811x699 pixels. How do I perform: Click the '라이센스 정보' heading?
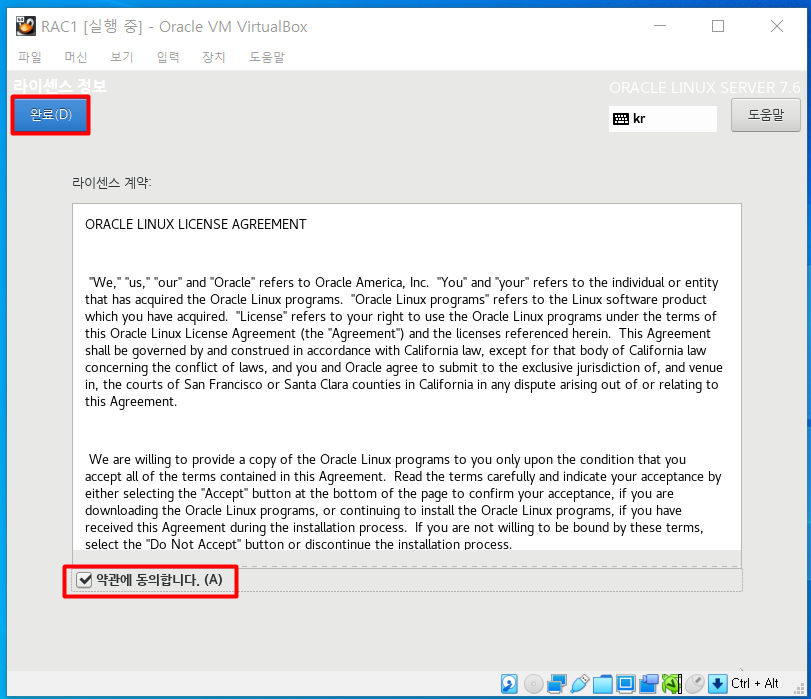pos(60,86)
